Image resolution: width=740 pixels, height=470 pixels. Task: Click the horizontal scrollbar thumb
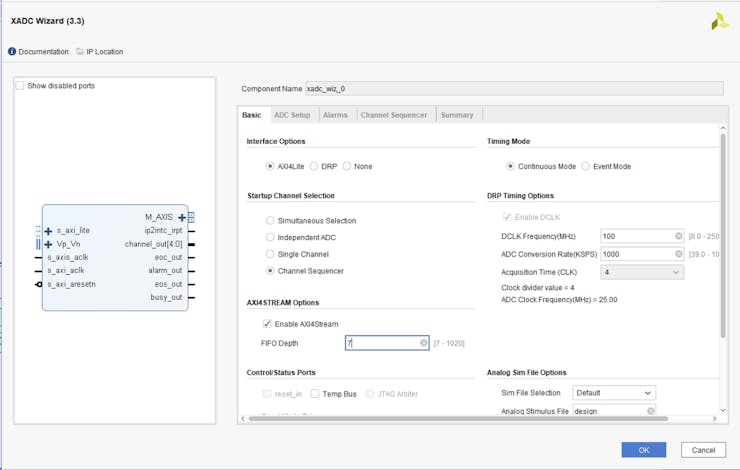point(458,419)
